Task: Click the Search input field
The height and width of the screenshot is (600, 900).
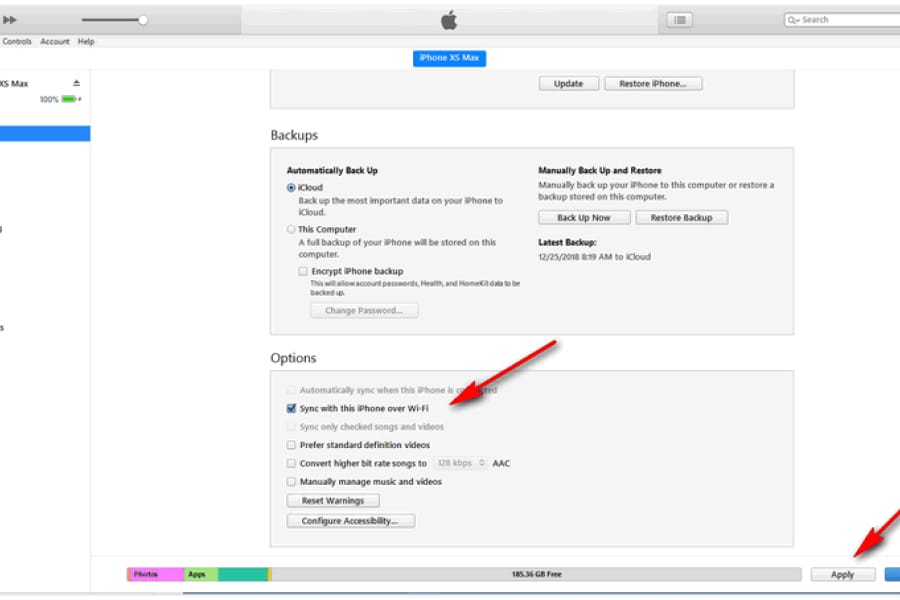Action: [842, 20]
